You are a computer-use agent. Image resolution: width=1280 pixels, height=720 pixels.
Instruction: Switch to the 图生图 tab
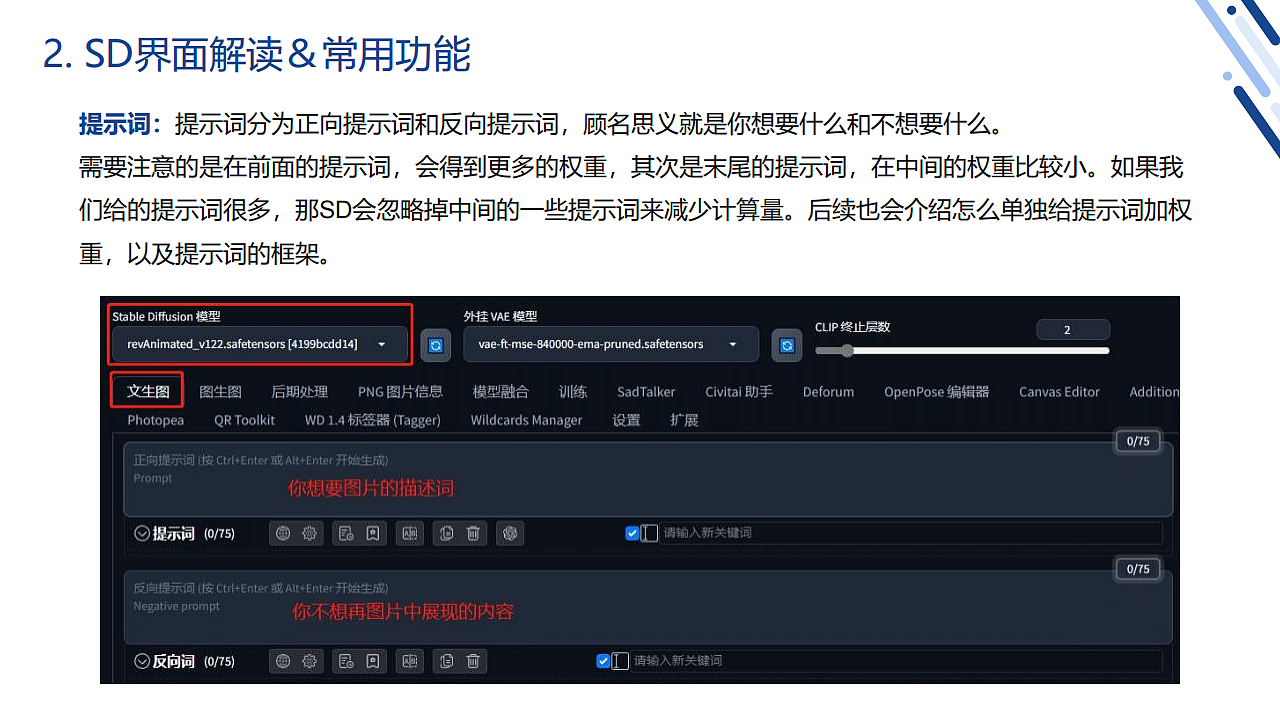221,392
